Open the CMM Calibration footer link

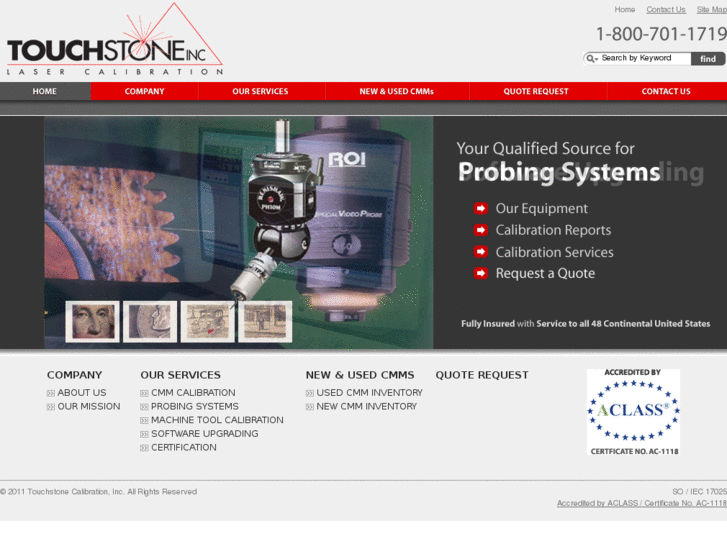[x=193, y=393]
